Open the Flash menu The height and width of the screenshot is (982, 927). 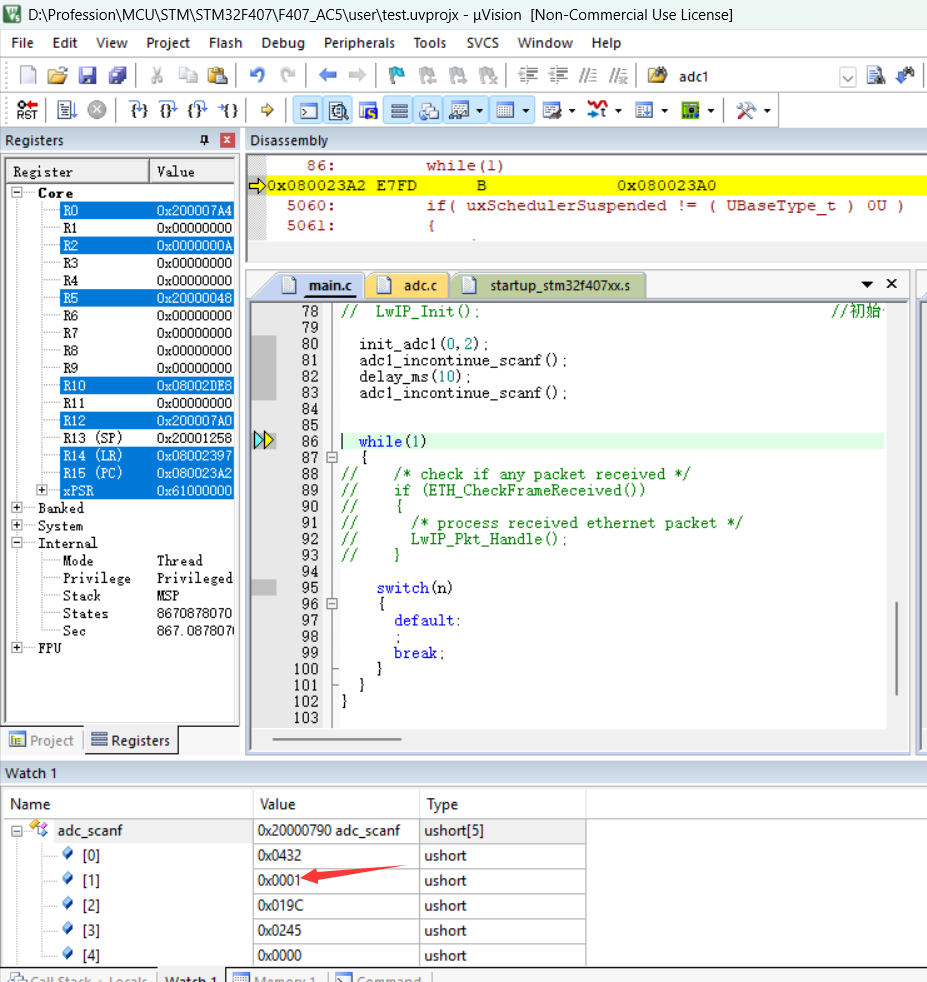225,43
